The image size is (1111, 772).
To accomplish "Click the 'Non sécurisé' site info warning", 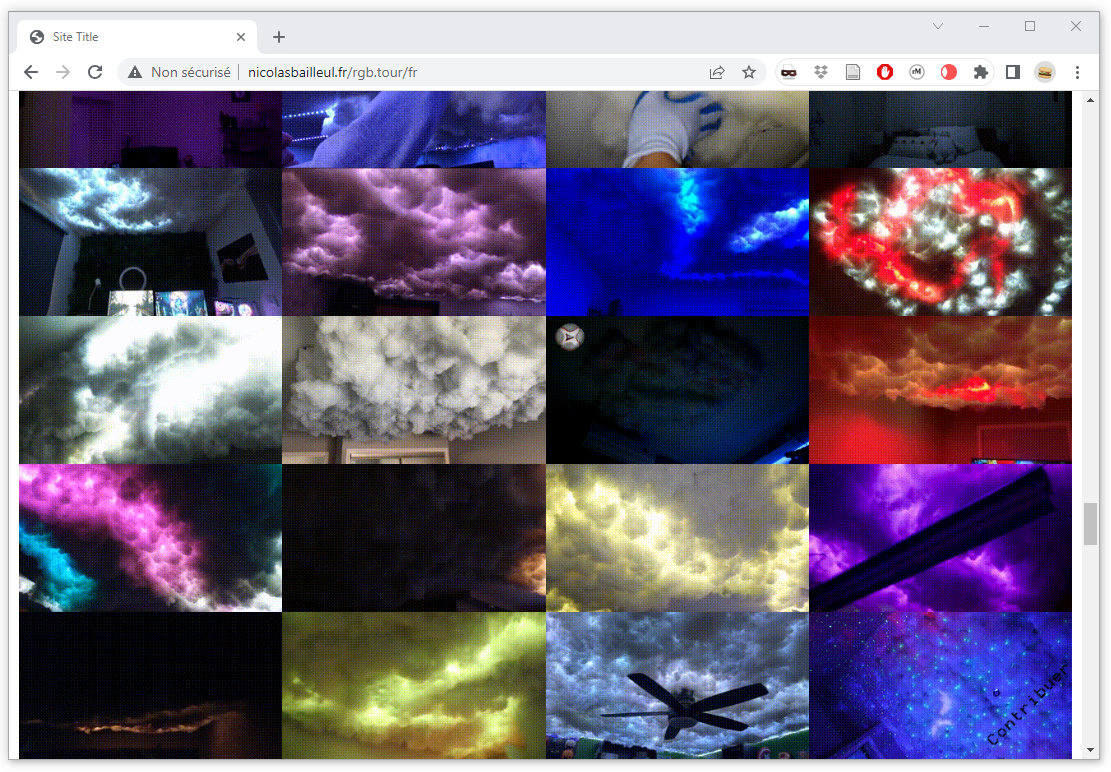I will click(180, 72).
